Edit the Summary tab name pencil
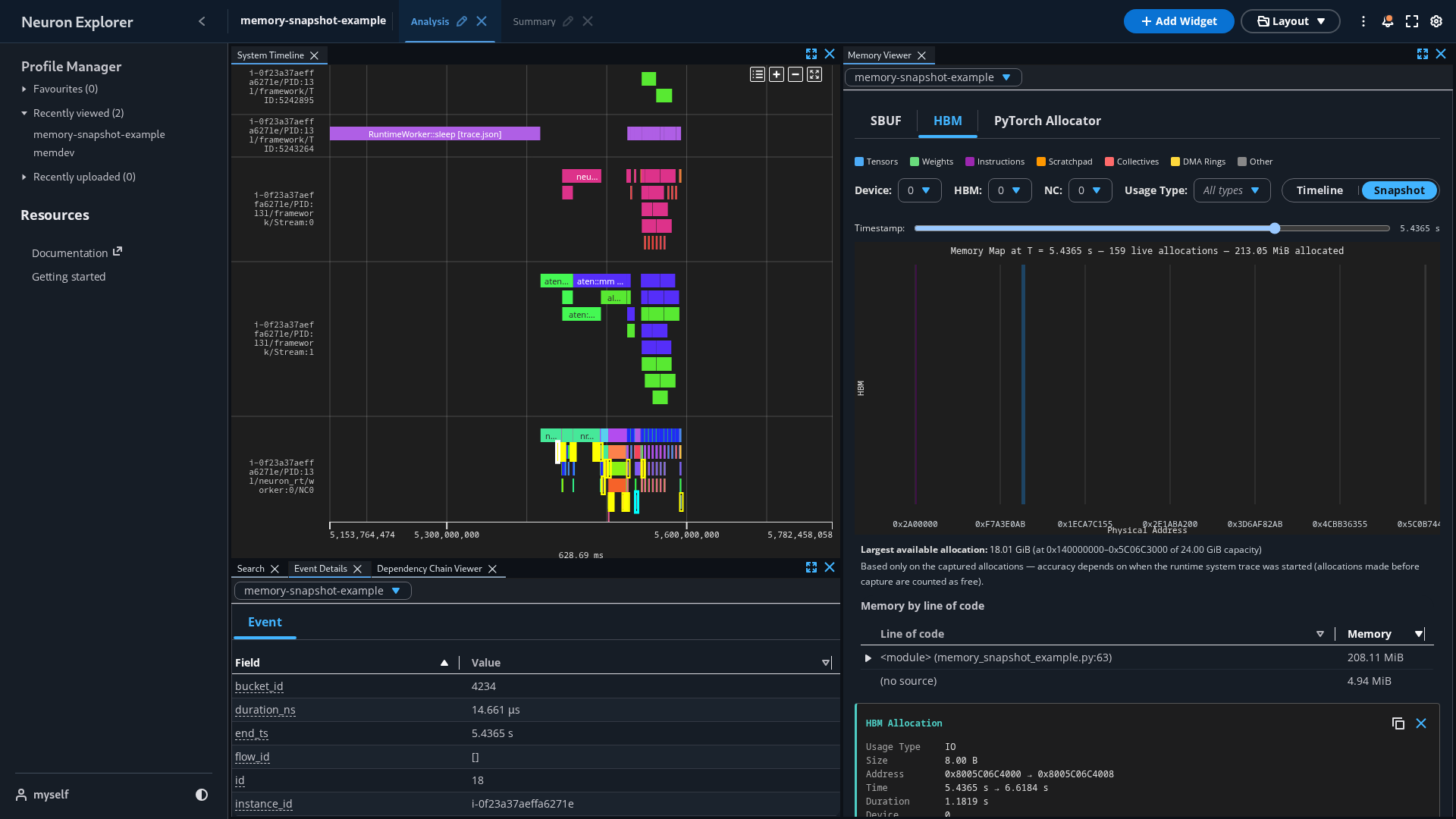1456x819 pixels. (568, 21)
